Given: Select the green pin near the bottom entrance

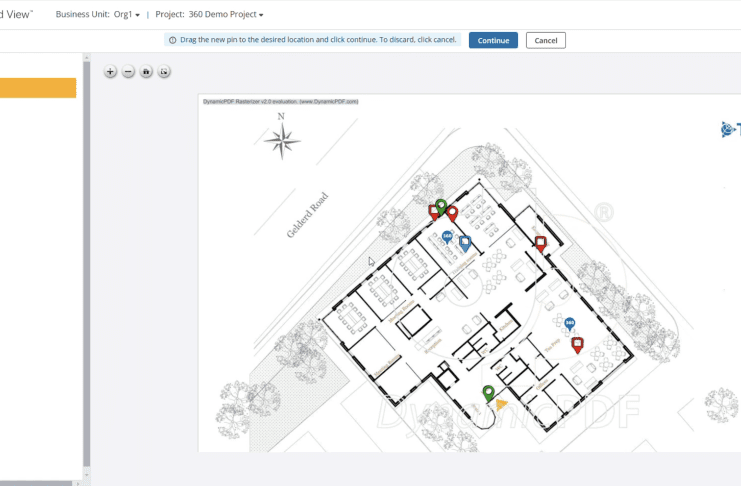Looking at the screenshot, I should point(488,392).
